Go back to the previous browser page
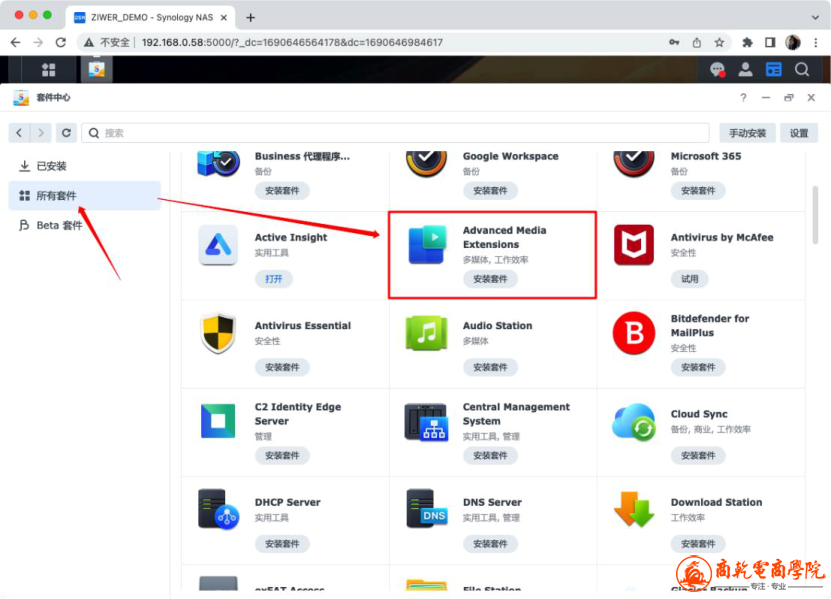Viewport: 831px width, 599px height. click(15, 42)
